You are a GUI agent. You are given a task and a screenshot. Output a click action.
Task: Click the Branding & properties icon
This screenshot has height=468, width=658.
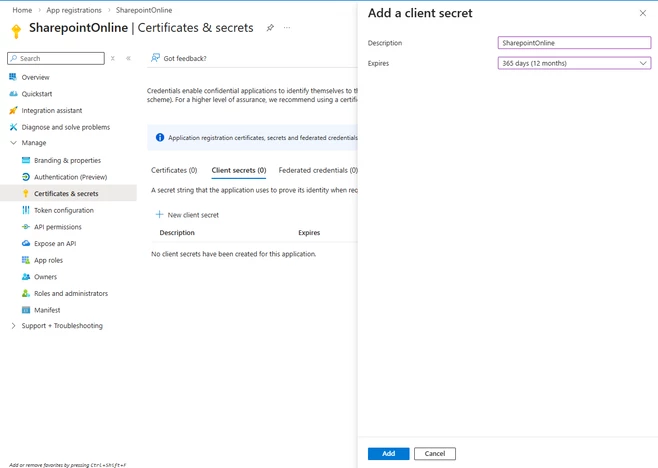[x=26, y=160]
